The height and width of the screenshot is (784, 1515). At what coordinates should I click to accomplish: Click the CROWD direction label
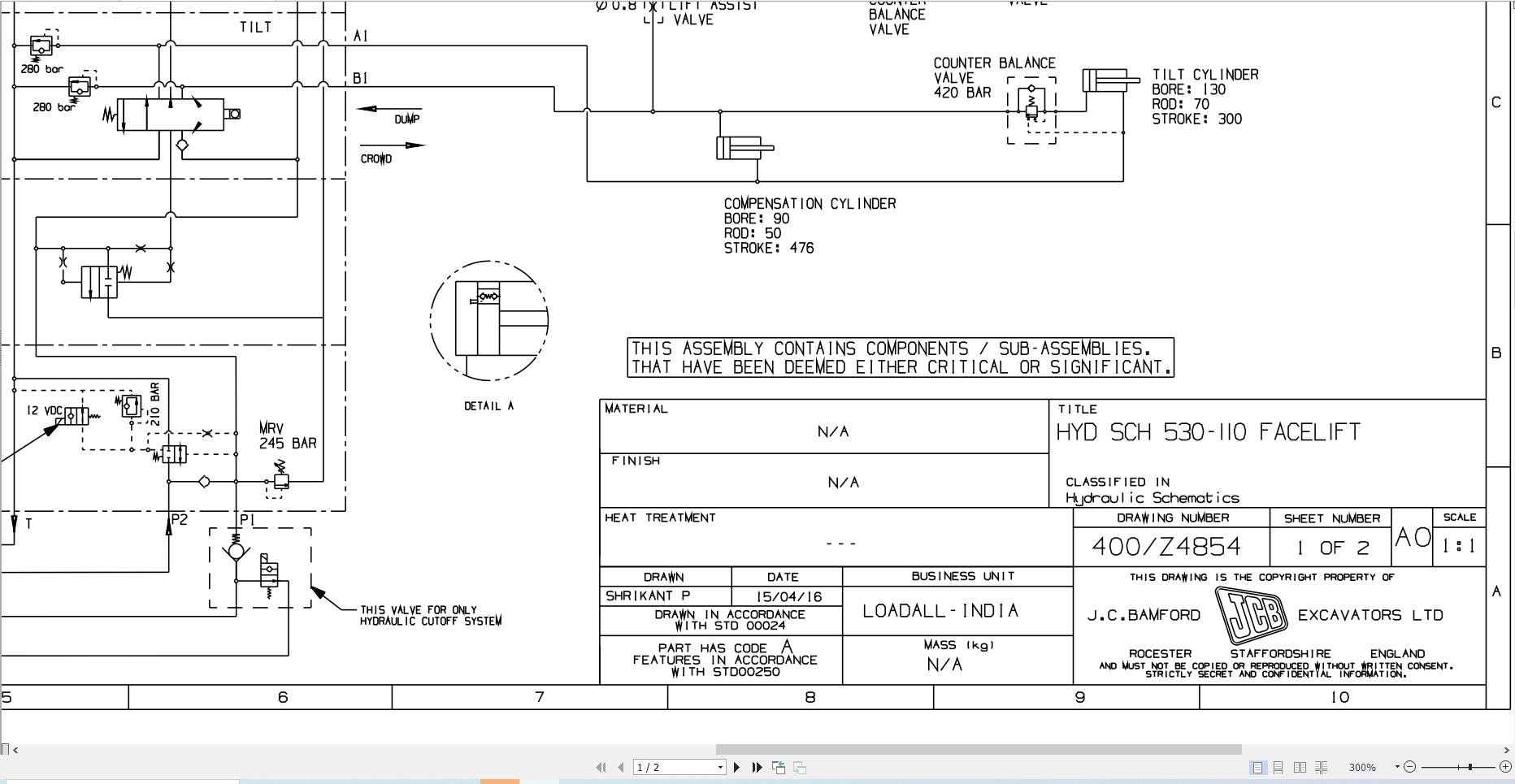coord(376,159)
